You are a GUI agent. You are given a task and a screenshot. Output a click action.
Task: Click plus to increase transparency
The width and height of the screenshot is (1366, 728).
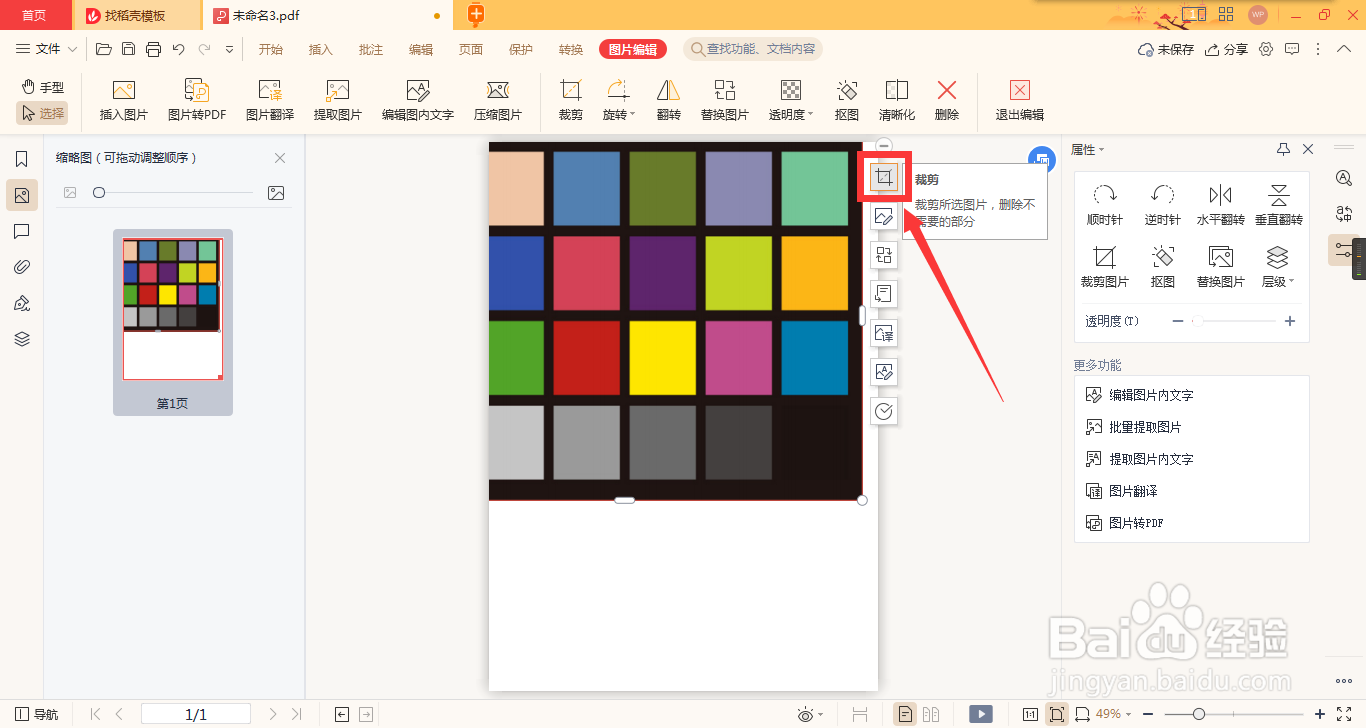(x=1290, y=321)
